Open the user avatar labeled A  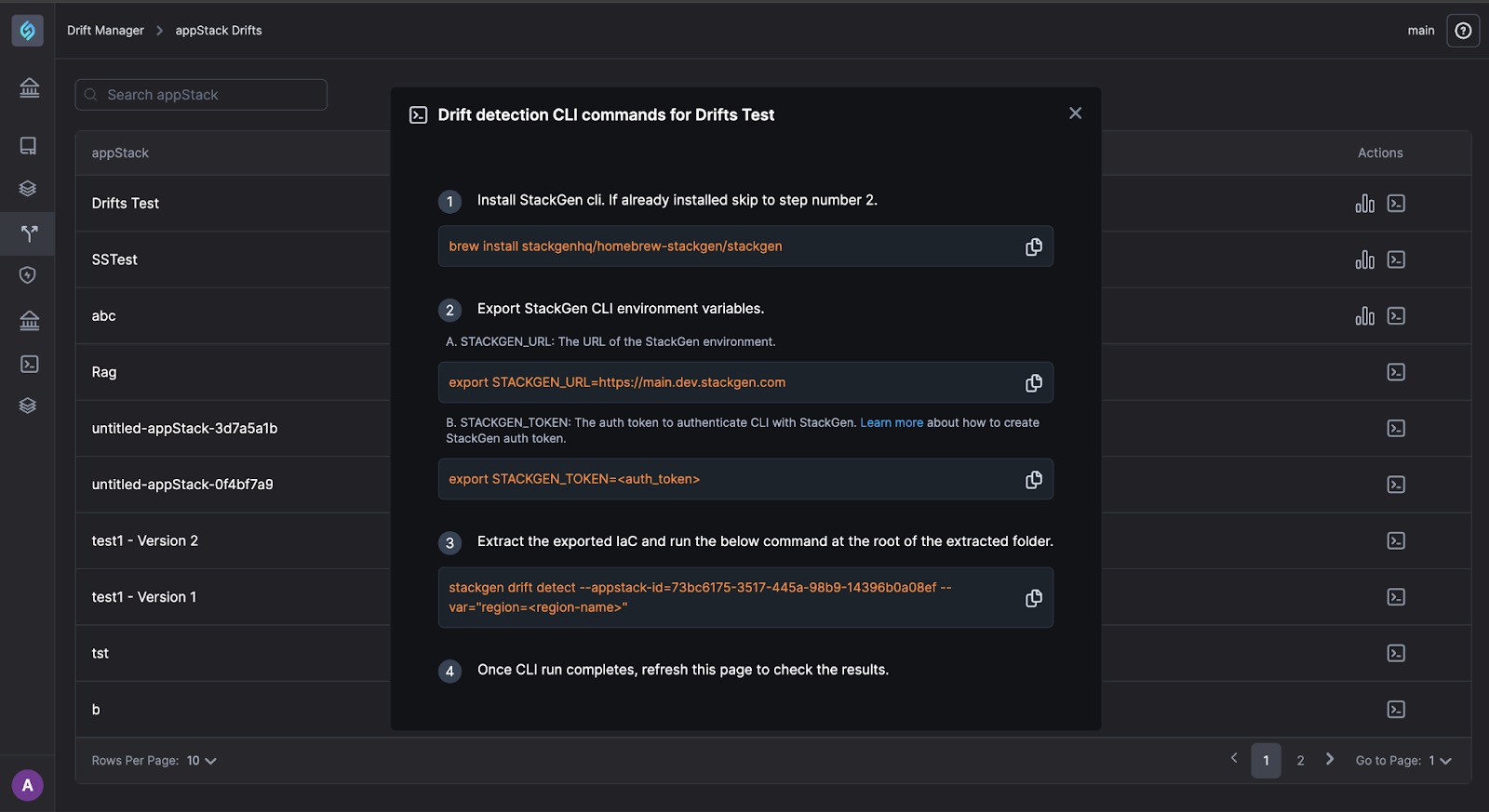(x=28, y=785)
